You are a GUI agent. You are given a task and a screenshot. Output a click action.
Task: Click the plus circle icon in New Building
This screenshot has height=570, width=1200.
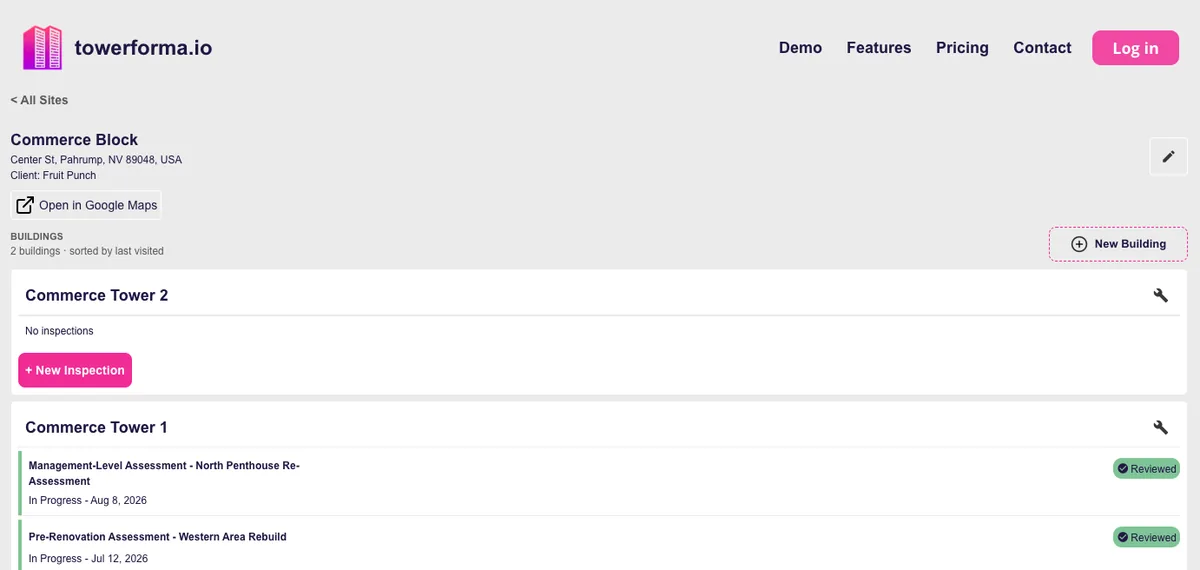tap(1079, 244)
